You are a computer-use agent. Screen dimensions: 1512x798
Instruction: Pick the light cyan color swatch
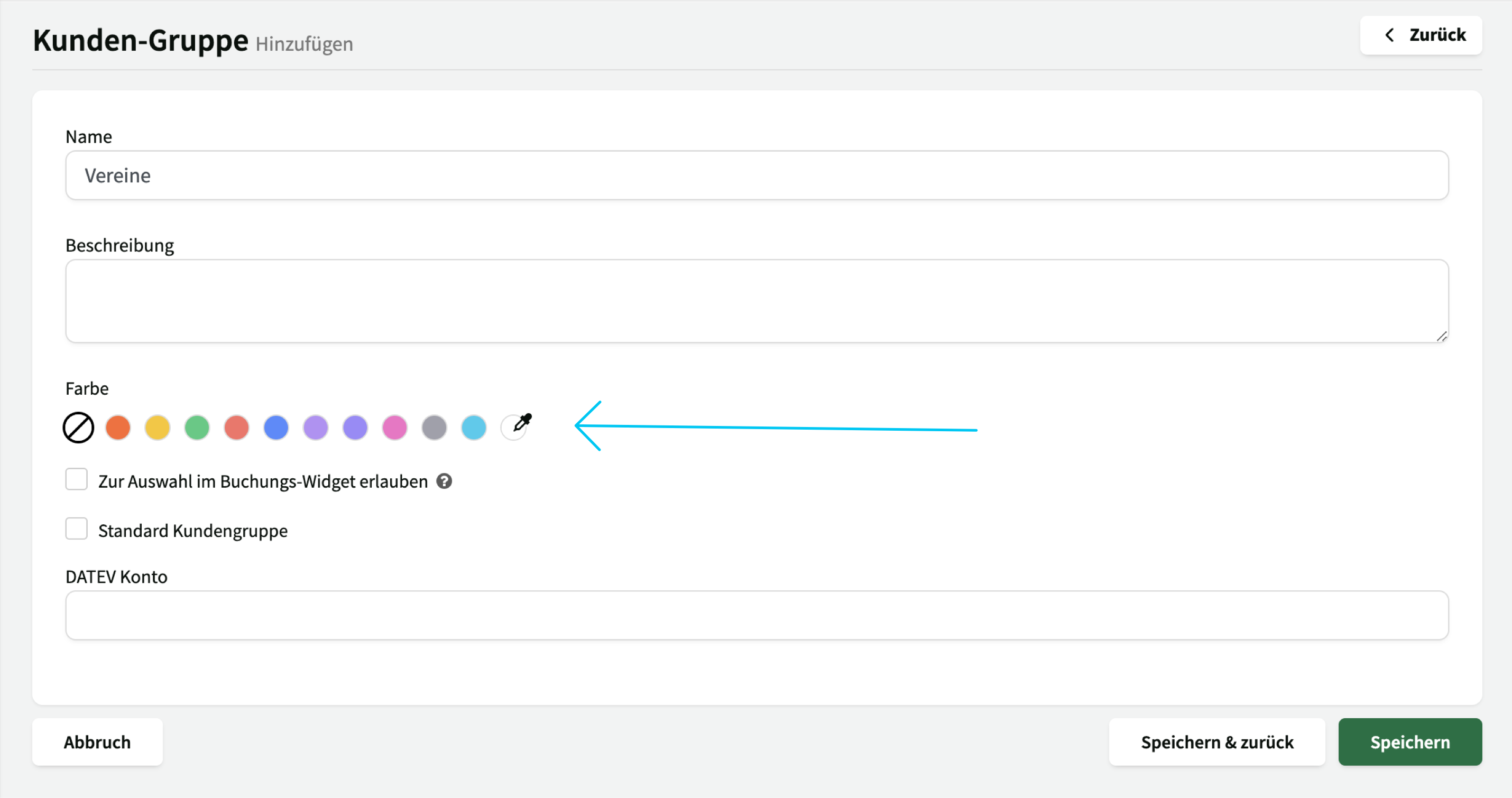[474, 427]
